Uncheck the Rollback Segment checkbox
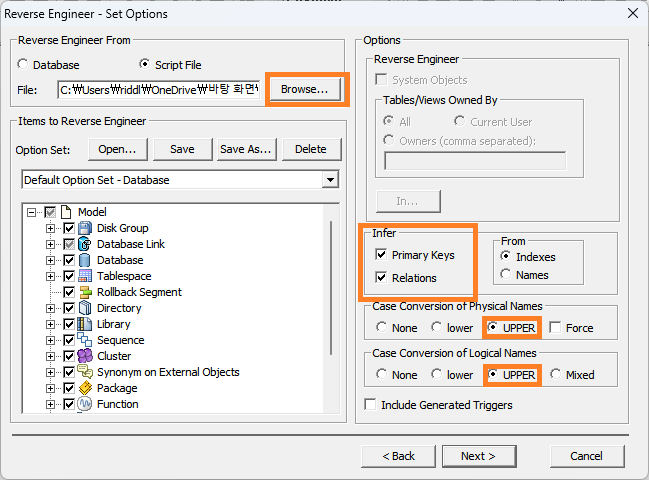This screenshot has height=480, width=649. pos(69,292)
